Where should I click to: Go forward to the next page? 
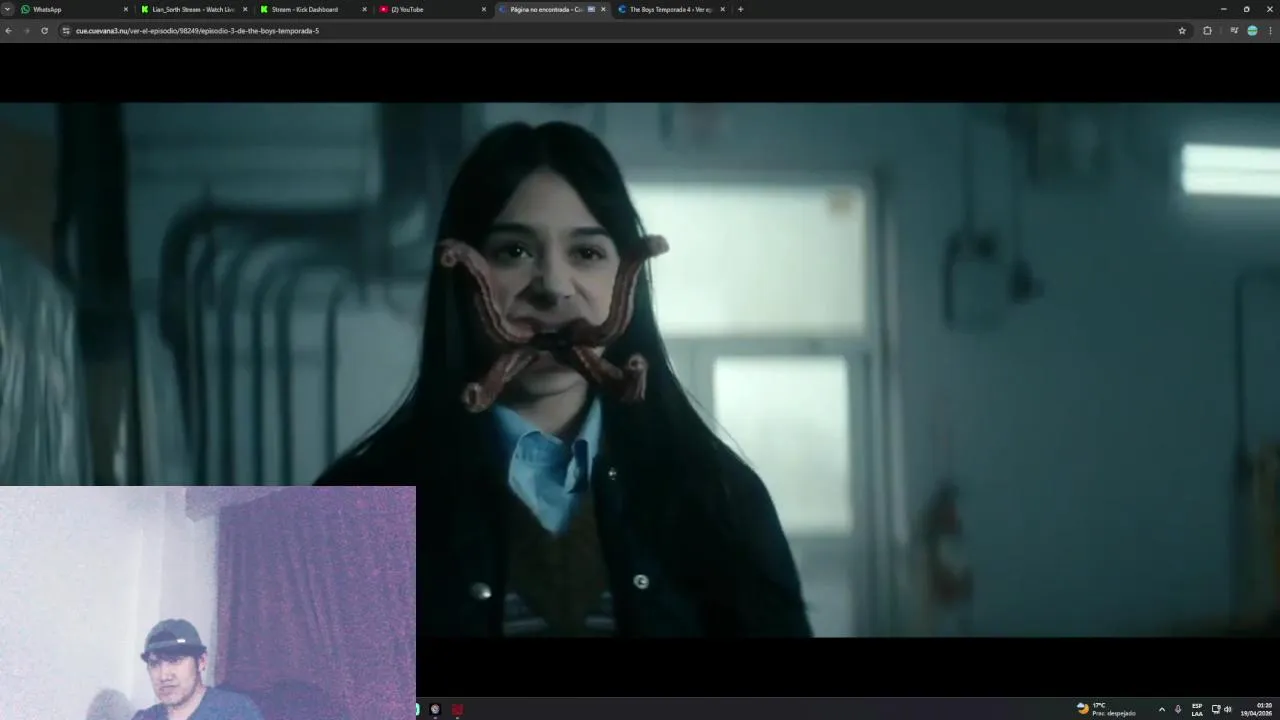pos(26,31)
